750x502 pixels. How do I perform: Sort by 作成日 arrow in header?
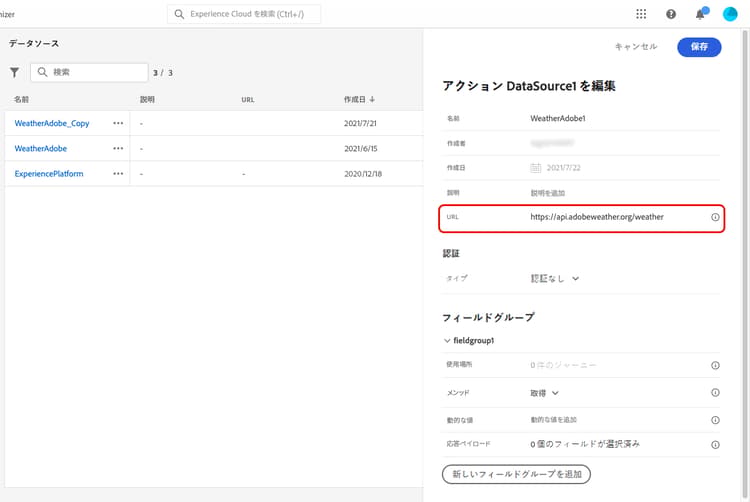coord(372,99)
